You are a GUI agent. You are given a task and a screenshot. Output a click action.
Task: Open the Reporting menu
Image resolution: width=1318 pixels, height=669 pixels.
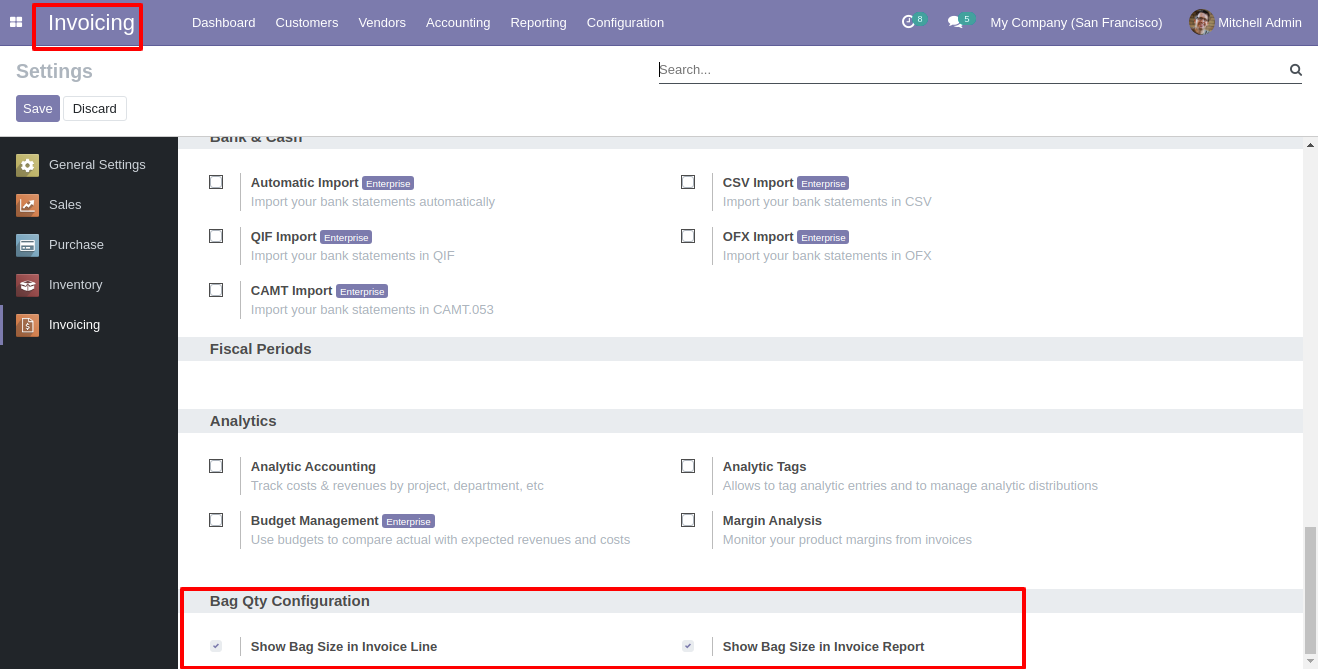(538, 22)
